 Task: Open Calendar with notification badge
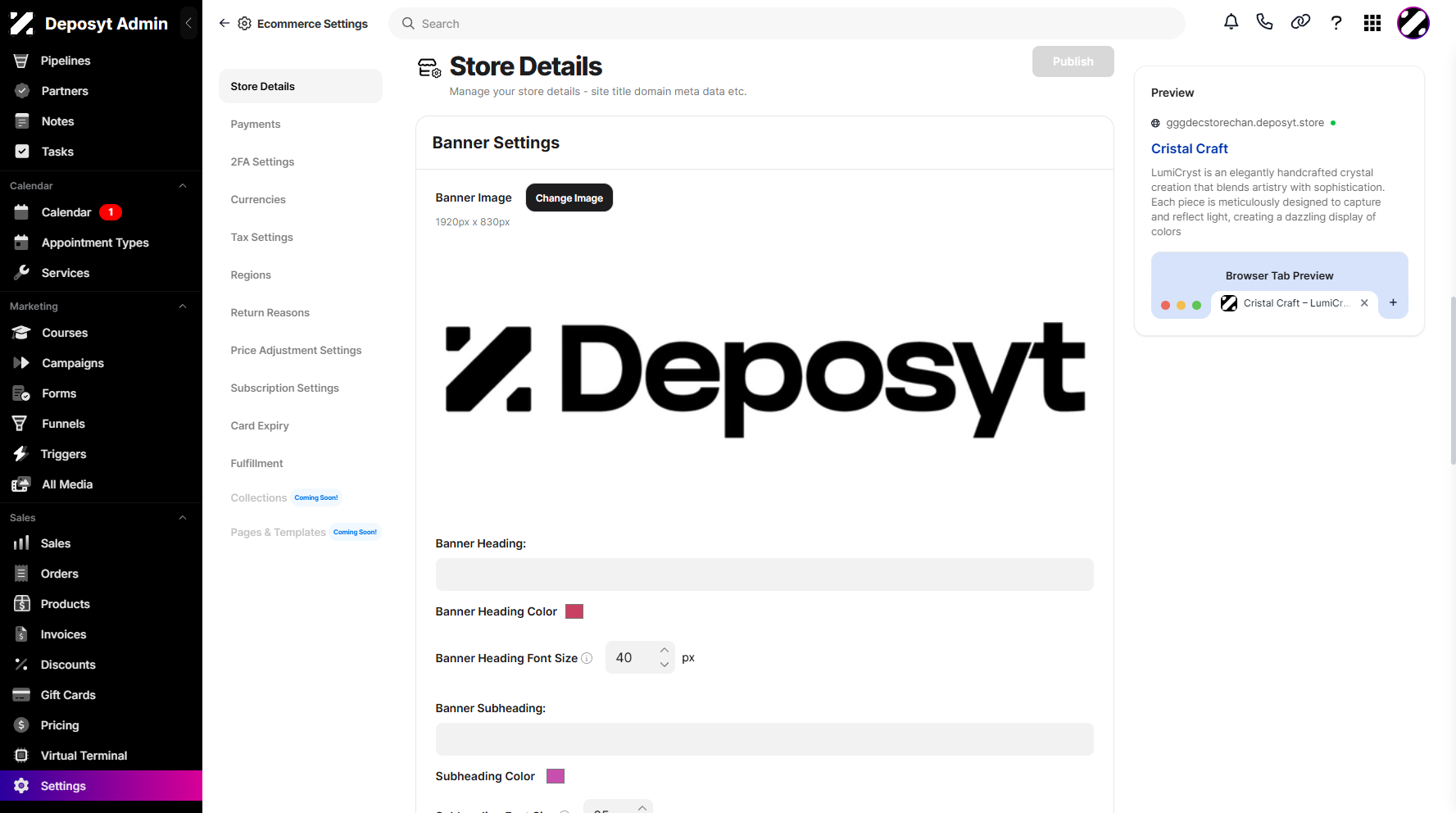[66, 212]
